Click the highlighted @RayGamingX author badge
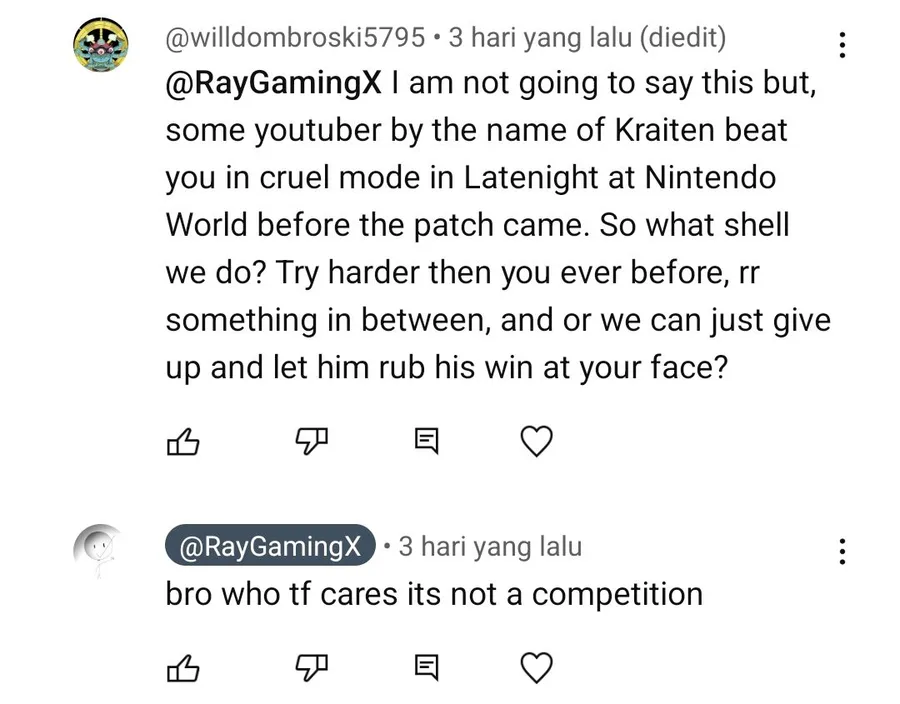Screen dimensions: 900x704 point(270,545)
